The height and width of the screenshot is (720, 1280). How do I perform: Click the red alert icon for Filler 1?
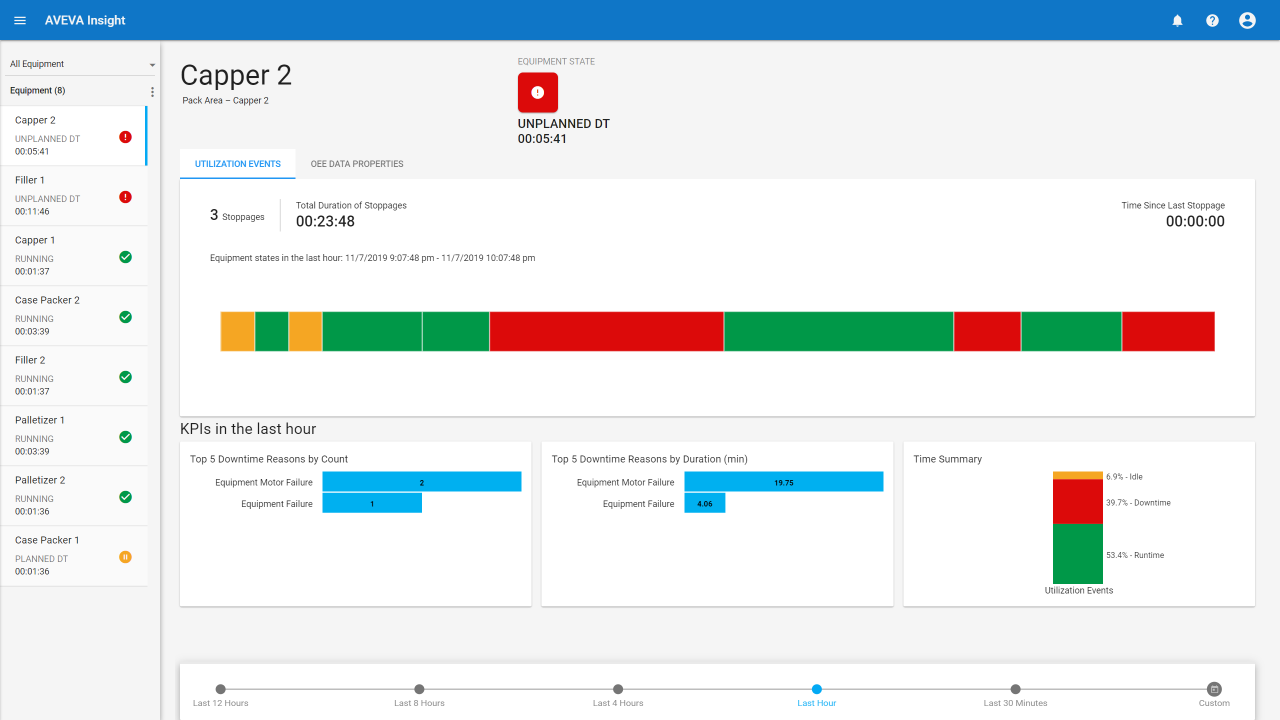click(x=125, y=197)
